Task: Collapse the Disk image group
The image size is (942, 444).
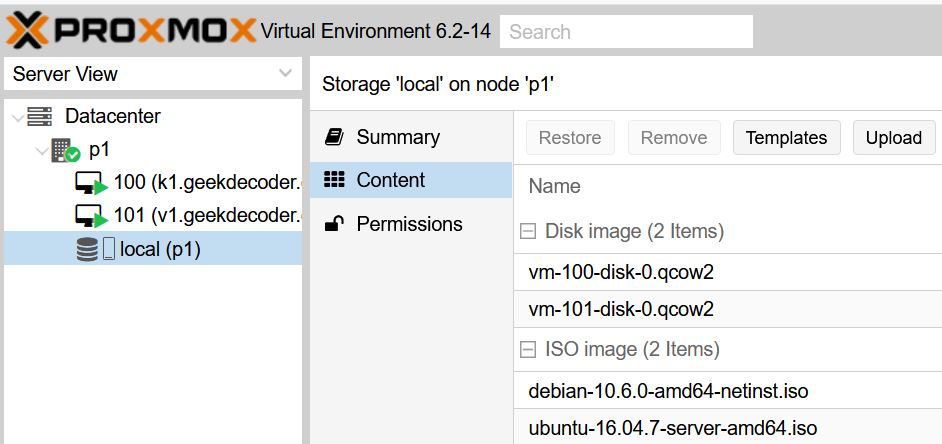Action: point(528,232)
